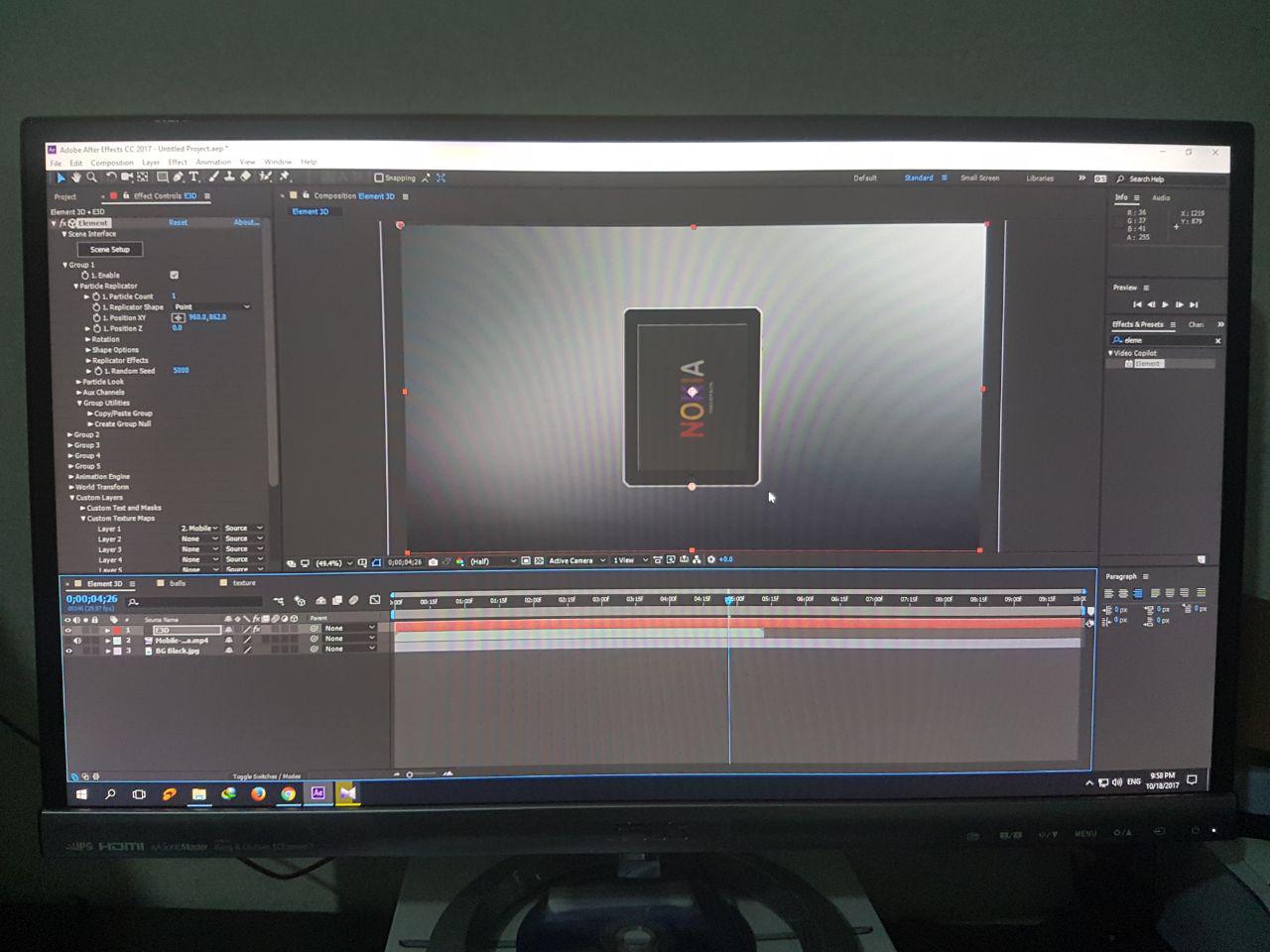The image size is (1270, 952).
Task: Open the Layer 1 '2. Mobile' dropdown
Action: pyautogui.click(x=199, y=529)
